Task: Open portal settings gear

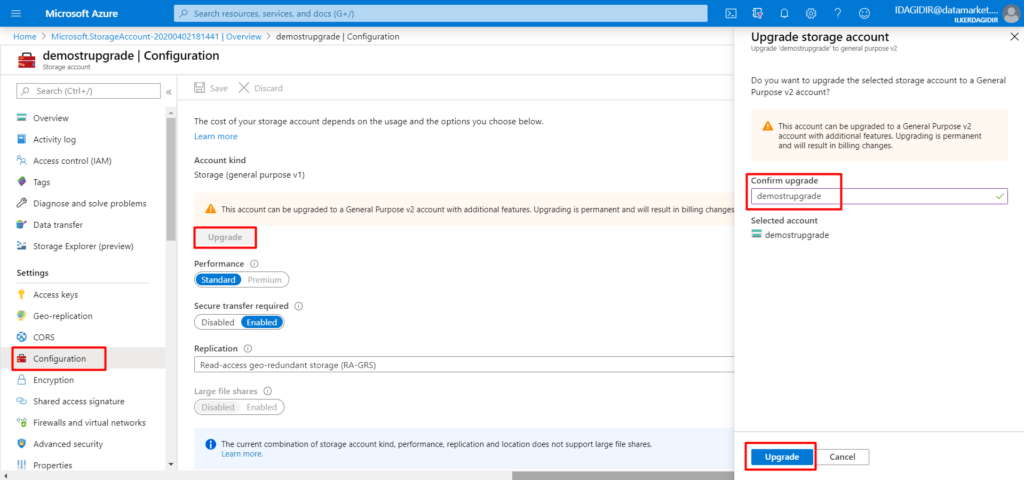Action: [811, 13]
